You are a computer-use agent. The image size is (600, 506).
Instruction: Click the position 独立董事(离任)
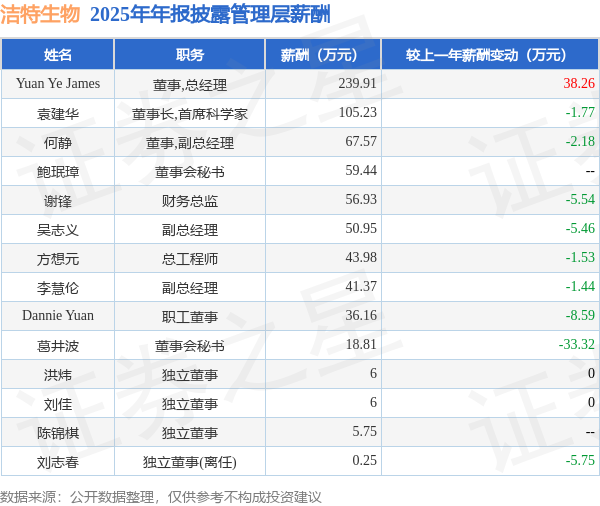pos(190,462)
